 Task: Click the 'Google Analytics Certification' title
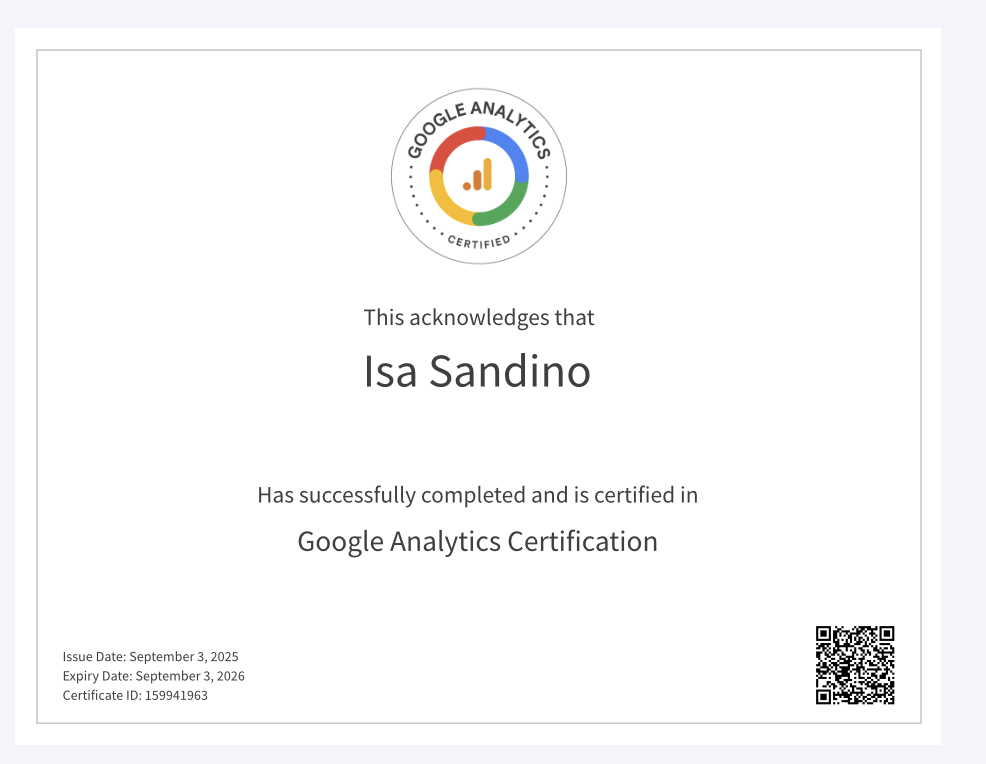click(x=477, y=542)
